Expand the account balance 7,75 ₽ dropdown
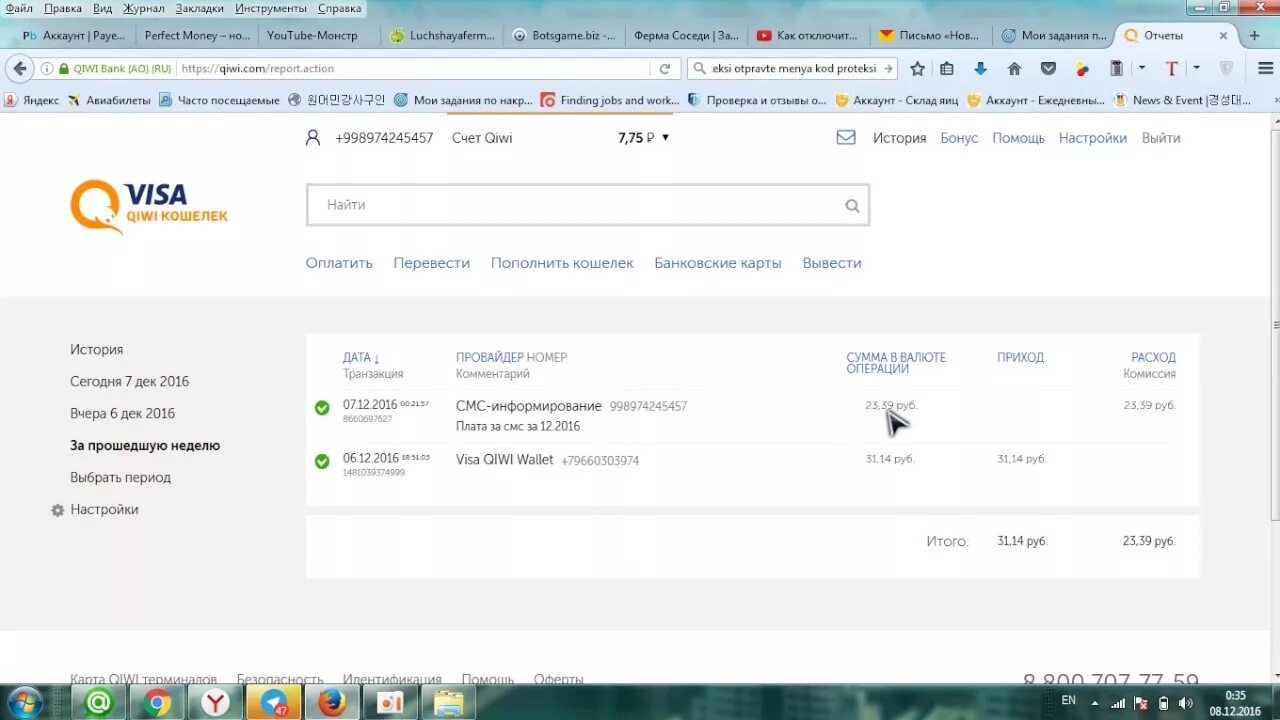The height and width of the screenshot is (720, 1280). pos(665,138)
